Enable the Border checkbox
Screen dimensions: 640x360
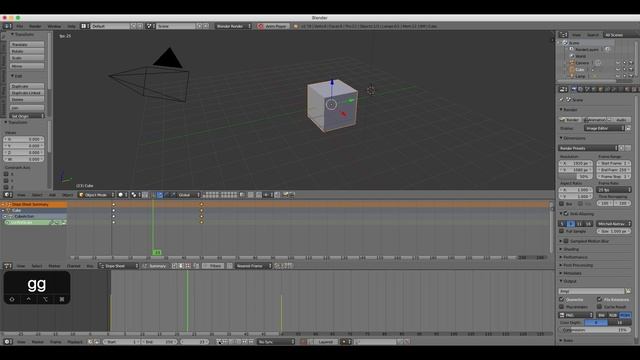click(x=562, y=203)
